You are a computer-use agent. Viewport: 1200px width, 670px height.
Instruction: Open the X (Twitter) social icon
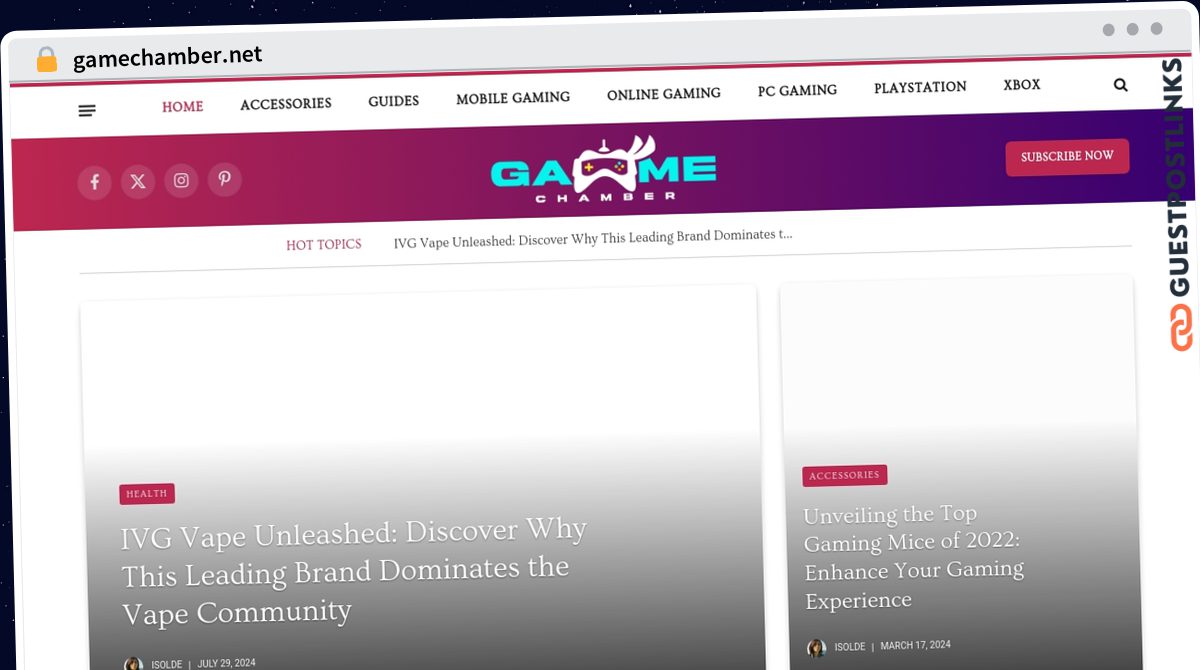click(138, 181)
